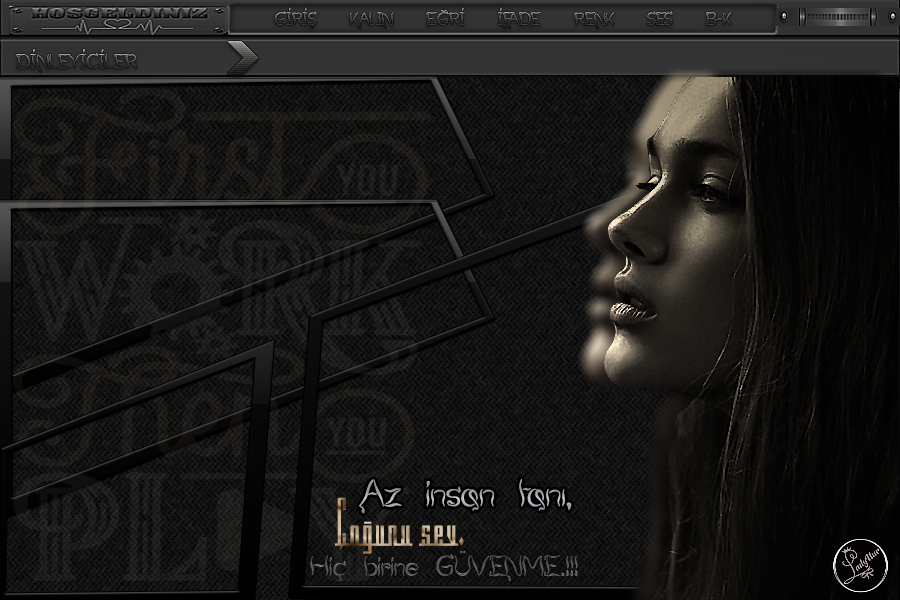The image size is (900, 600).
Task: Click the "Az insan tanı," quote text
Action: (465, 494)
